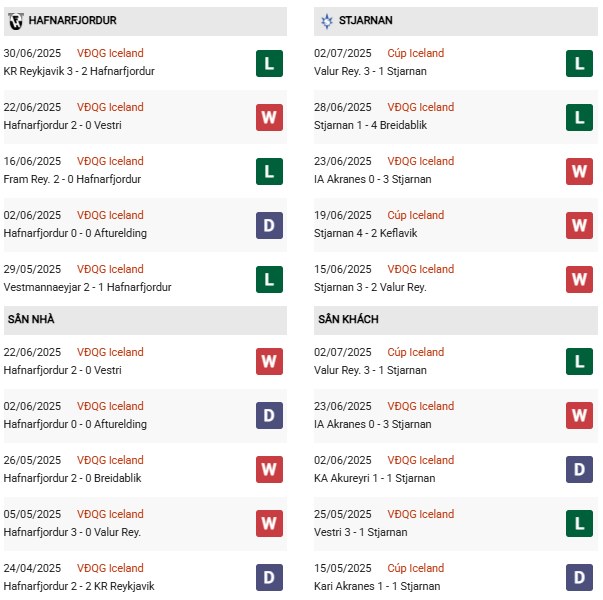603x600 pixels.
Task: Click the Hafnarfjordur 2-2 KR Reykjavik result
Action: pos(79,586)
